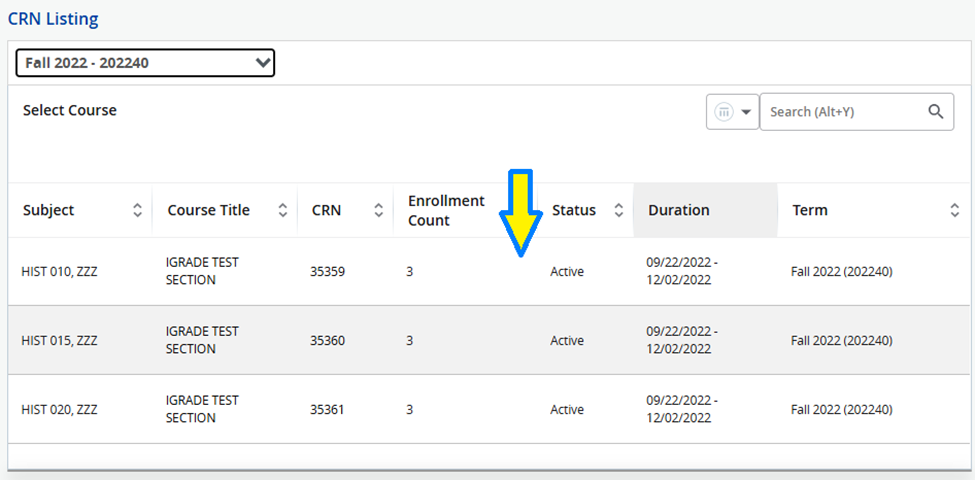Click the search magnifier icon

936,111
